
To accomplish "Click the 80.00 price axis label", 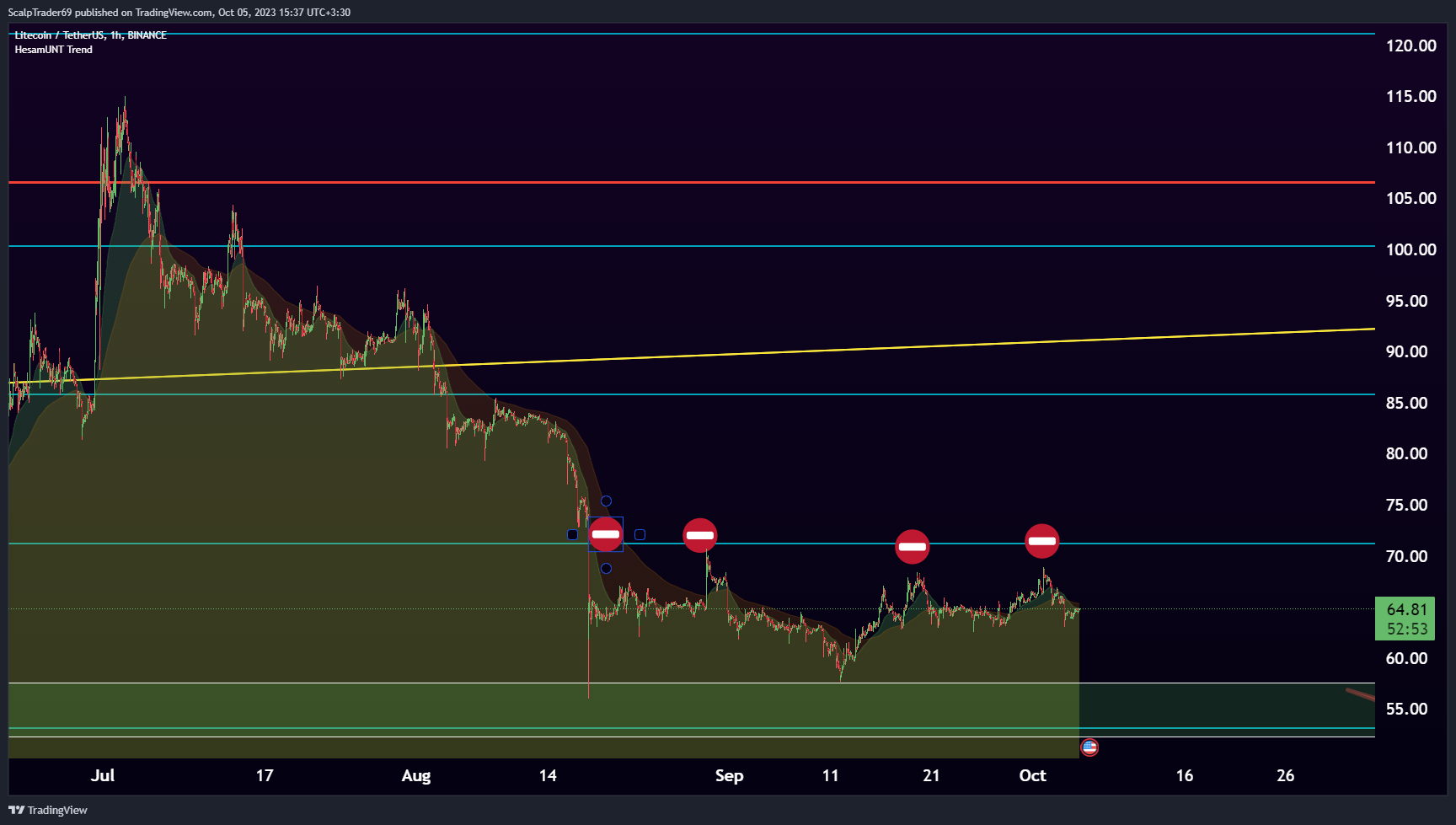I will tap(1407, 453).
